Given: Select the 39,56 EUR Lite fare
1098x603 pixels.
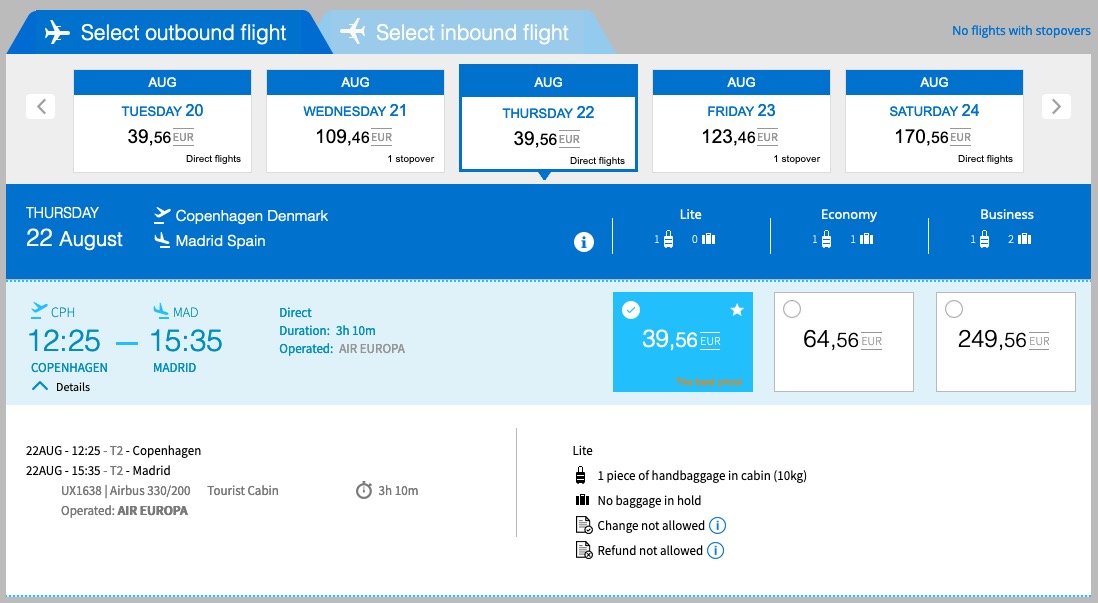Looking at the screenshot, I should [x=682, y=341].
